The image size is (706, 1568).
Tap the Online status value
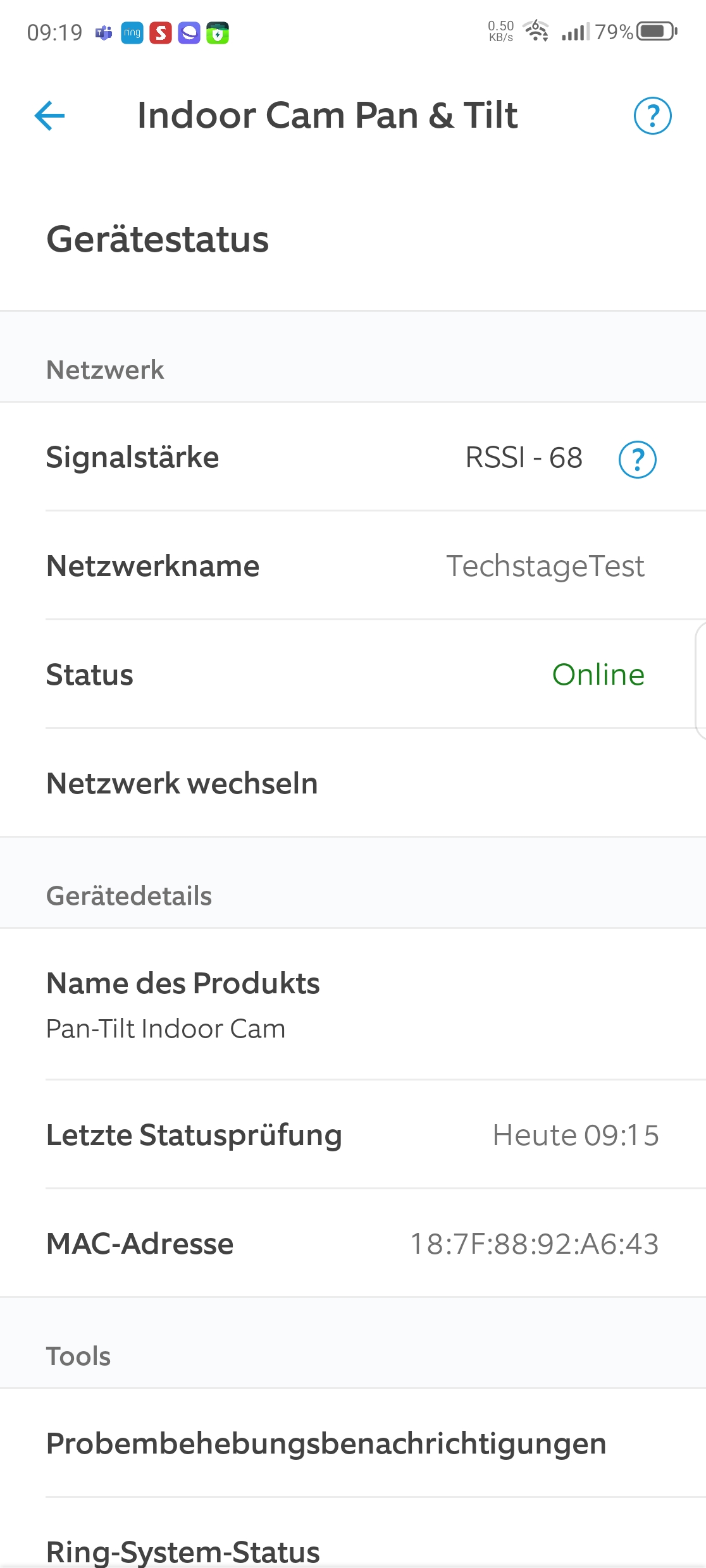(598, 675)
